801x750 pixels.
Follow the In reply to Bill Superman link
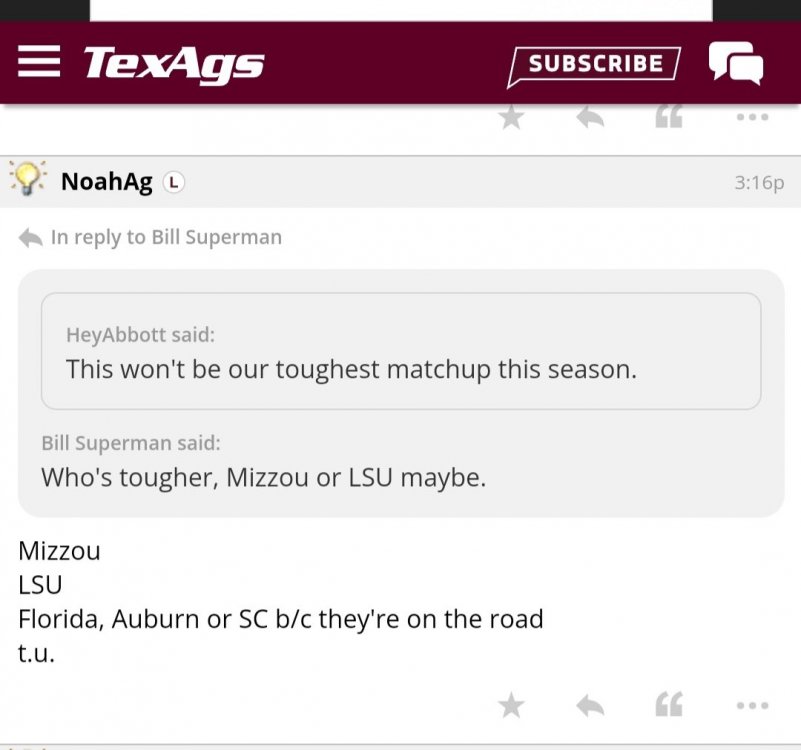(166, 237)
